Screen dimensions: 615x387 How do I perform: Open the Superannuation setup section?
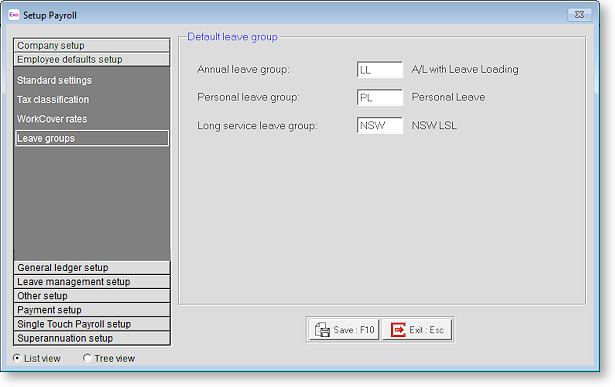92,338
